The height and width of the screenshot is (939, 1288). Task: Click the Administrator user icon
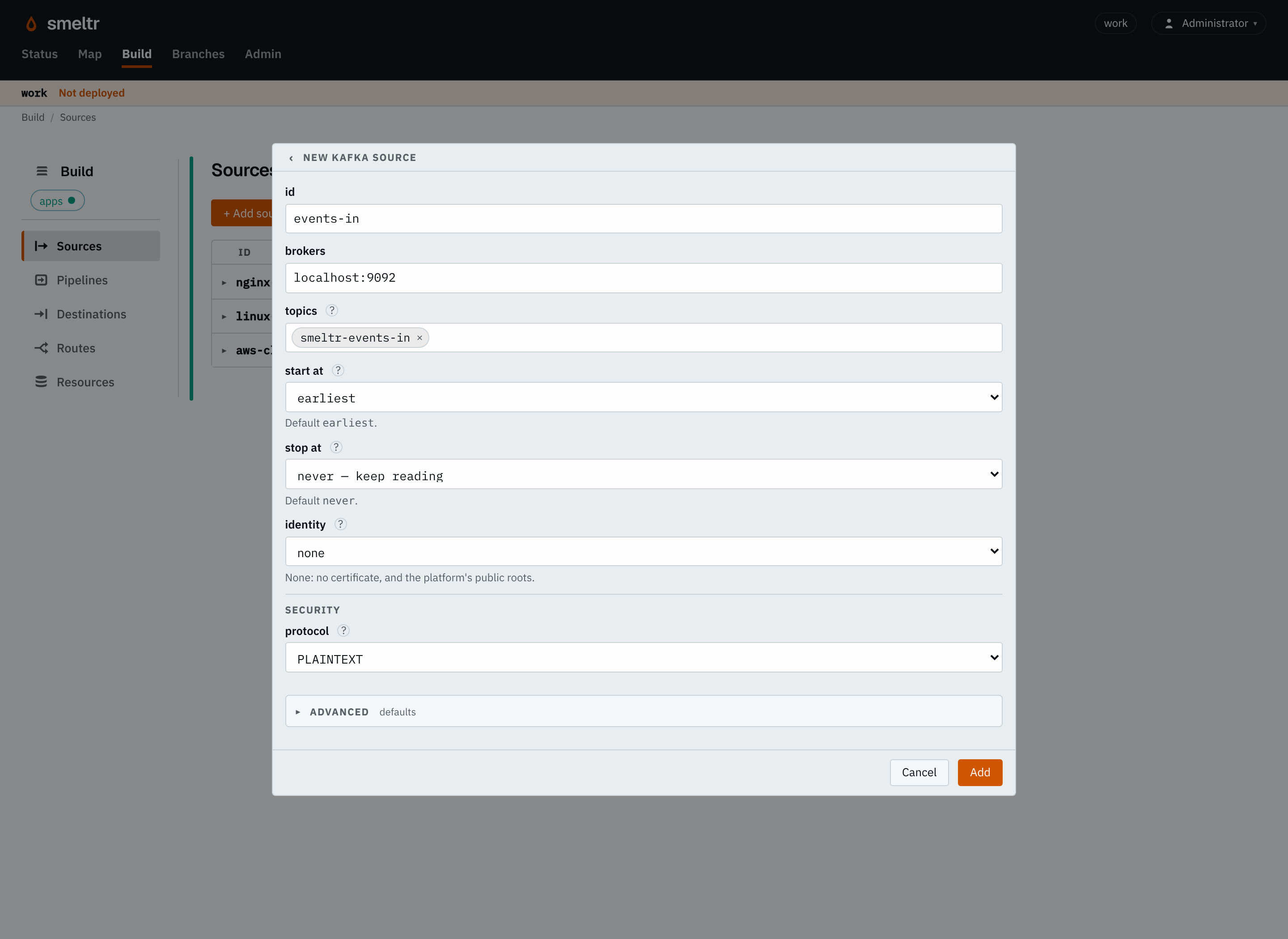tap(1169, 23)
